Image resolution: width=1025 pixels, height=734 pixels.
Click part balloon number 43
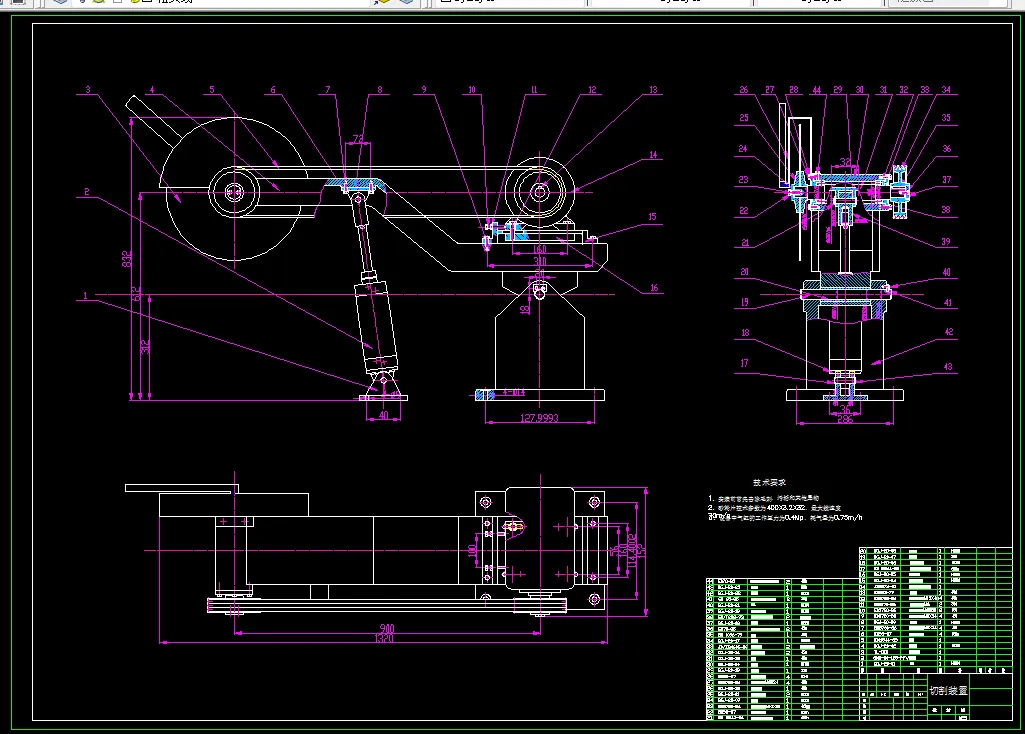click(948, 367)
